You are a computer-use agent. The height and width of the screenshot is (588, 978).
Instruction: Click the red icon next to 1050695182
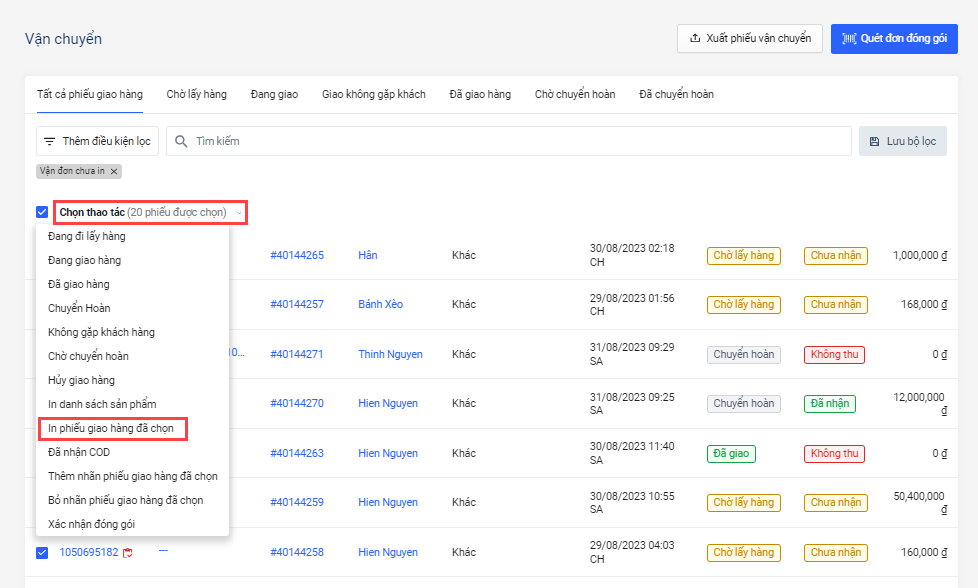[x=128, y=553]
